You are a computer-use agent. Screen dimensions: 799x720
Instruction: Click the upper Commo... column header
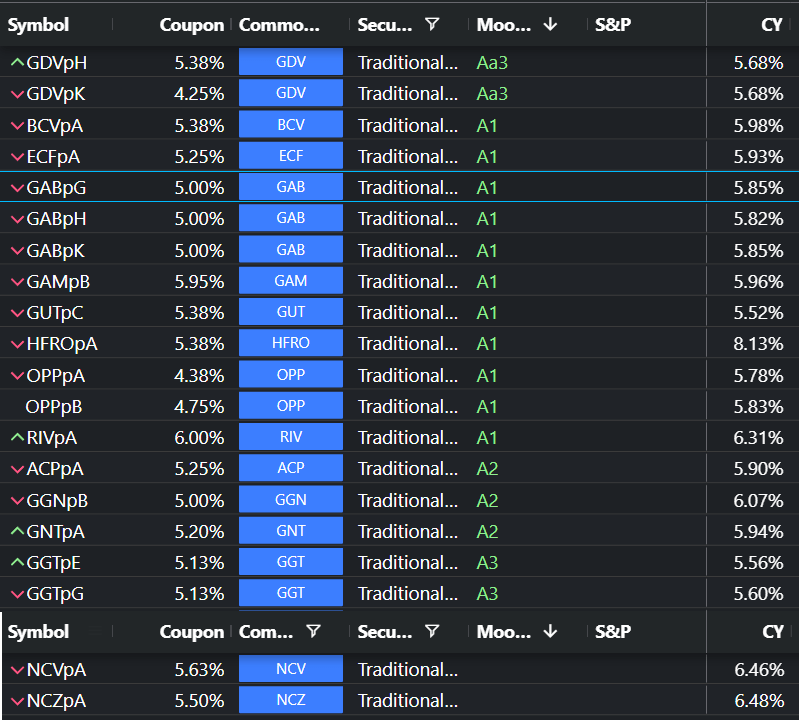[x=279, y=24]
